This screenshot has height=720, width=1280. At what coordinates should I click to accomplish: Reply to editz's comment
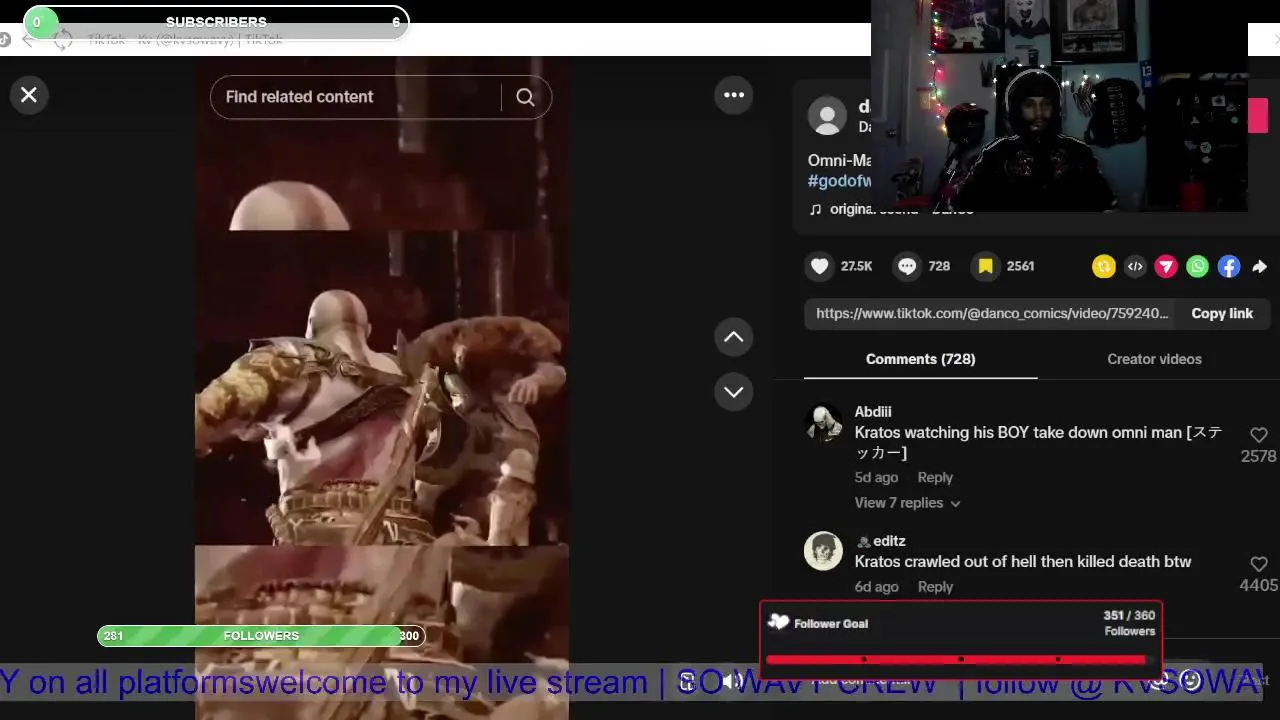pos(935,587)
